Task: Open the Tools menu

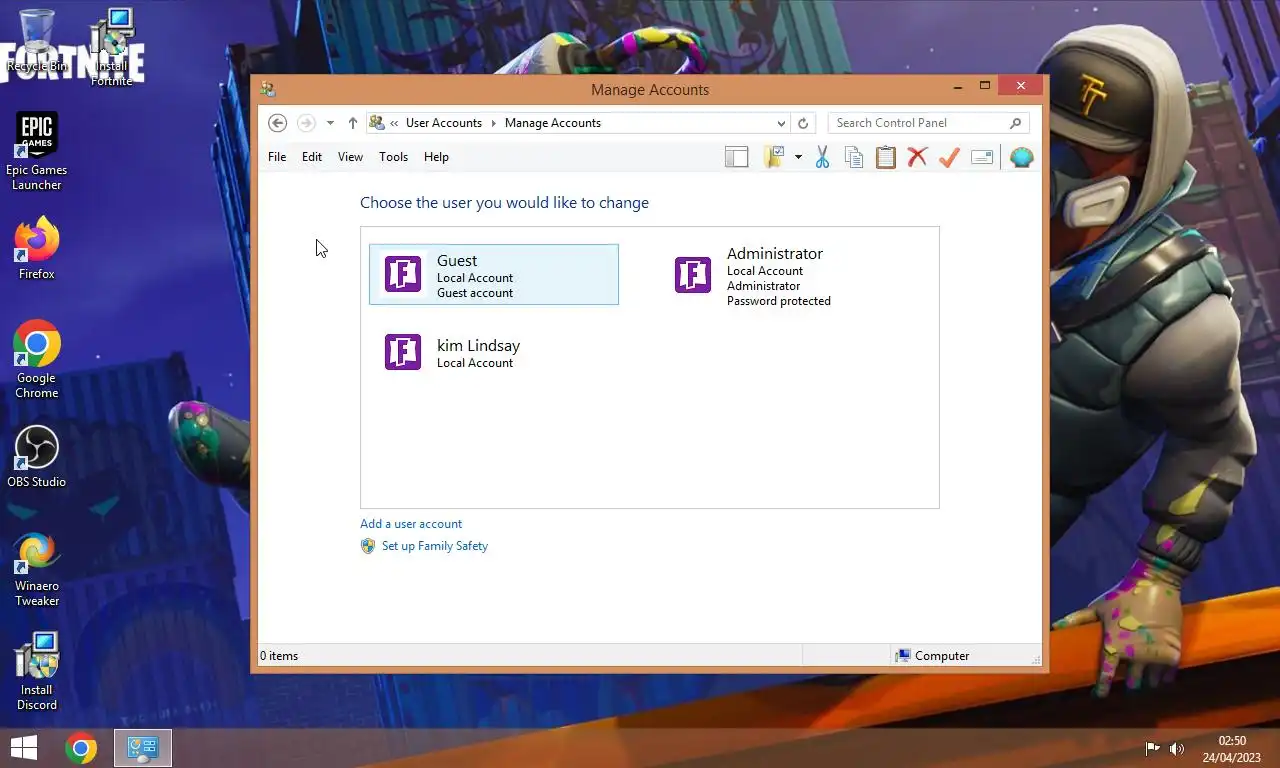Action: tap(393, 157)
